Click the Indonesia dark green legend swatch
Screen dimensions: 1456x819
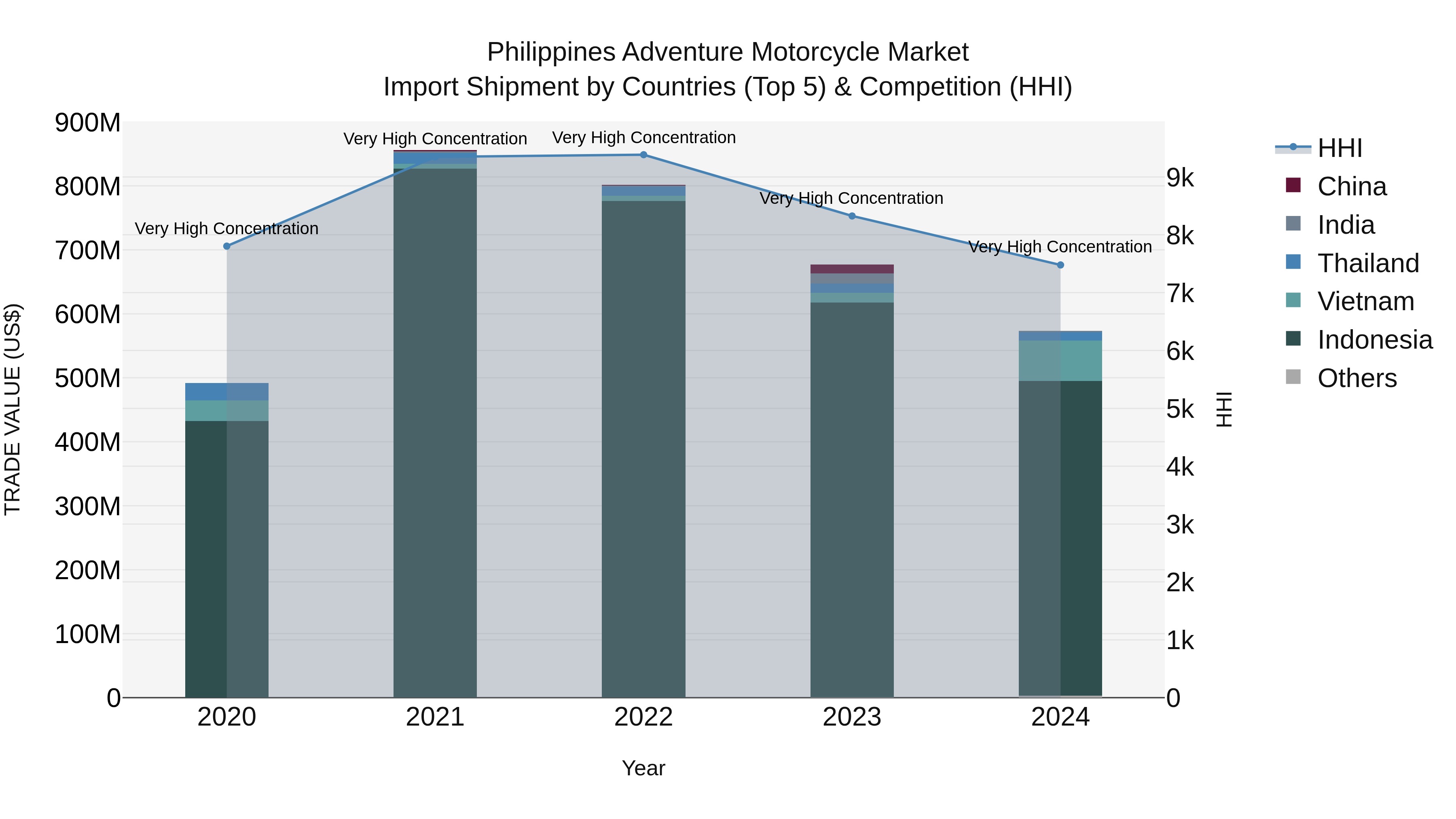tap(1293, 339)
